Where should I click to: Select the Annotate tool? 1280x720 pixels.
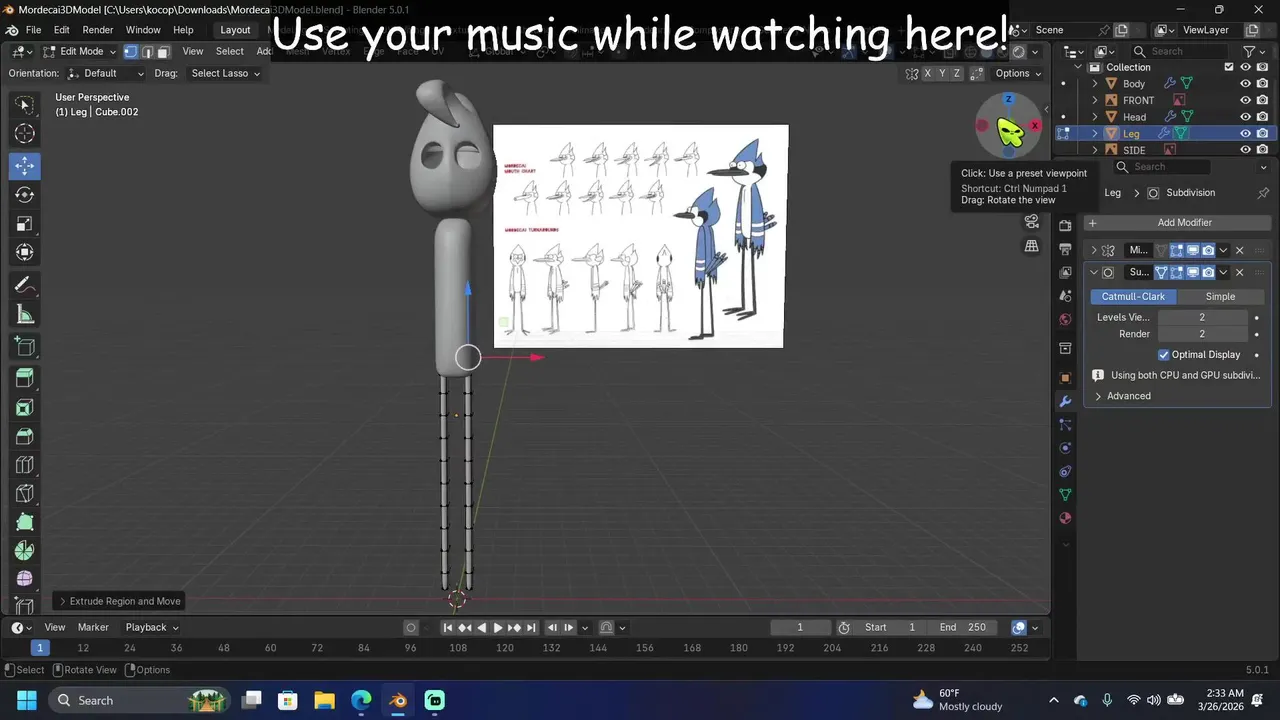click(25, 285)
